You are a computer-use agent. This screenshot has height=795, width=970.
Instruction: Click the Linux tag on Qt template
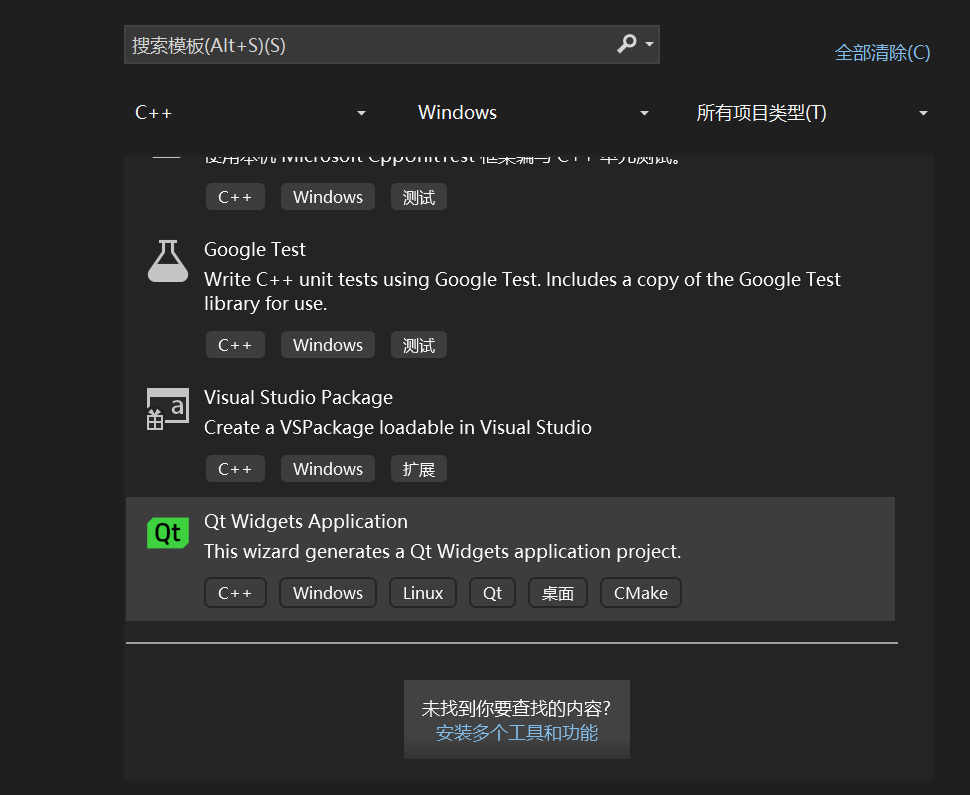(x=422, y=592)
